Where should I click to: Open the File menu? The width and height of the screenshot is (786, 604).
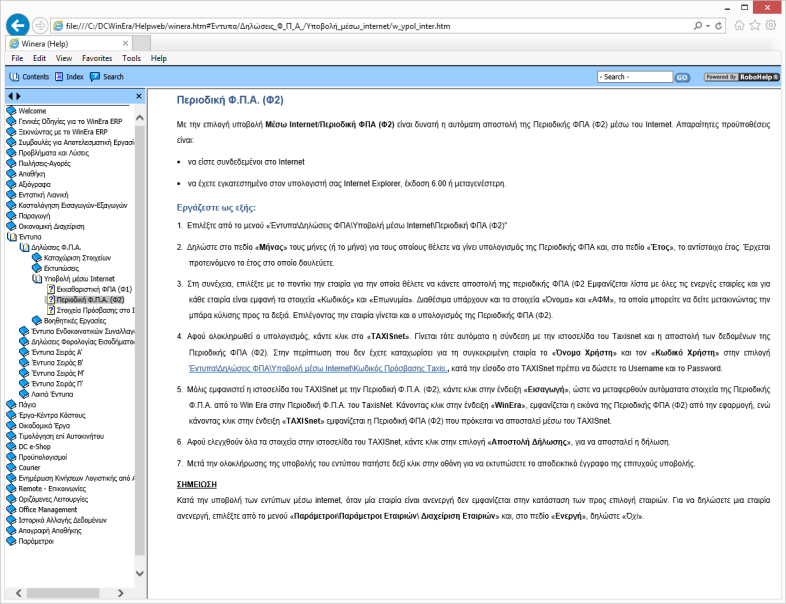tap(18, 58)
